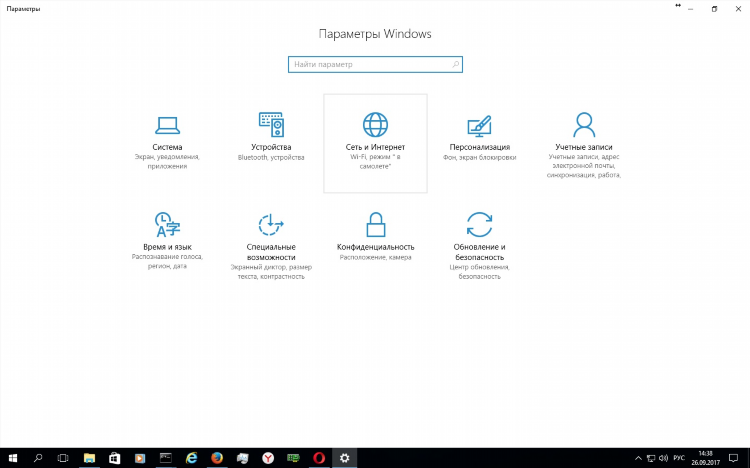Open Сеть и Интернет settings

click(x=375, y=143)
